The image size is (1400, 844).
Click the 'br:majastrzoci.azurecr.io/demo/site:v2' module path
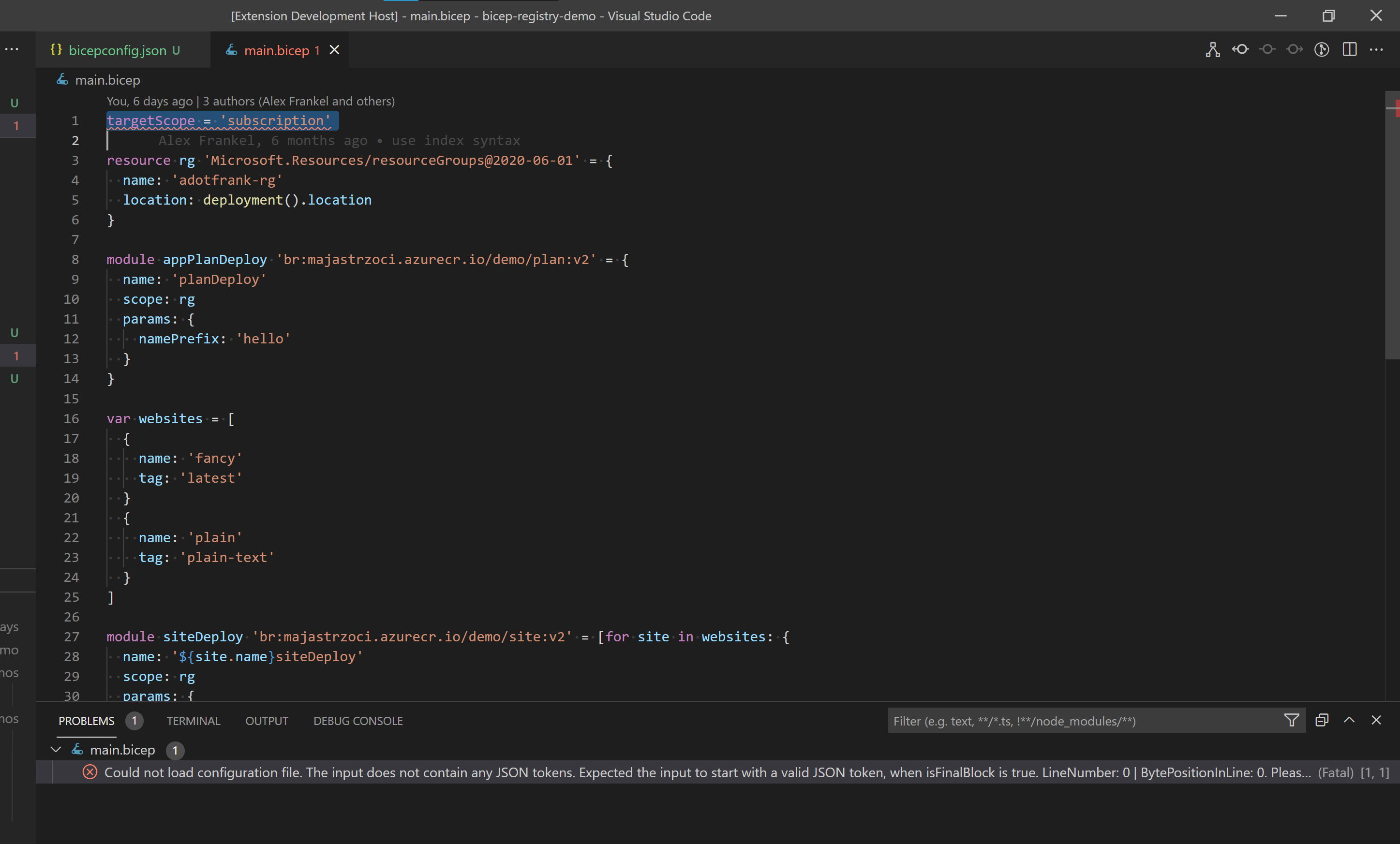click(x=413, y=637)
